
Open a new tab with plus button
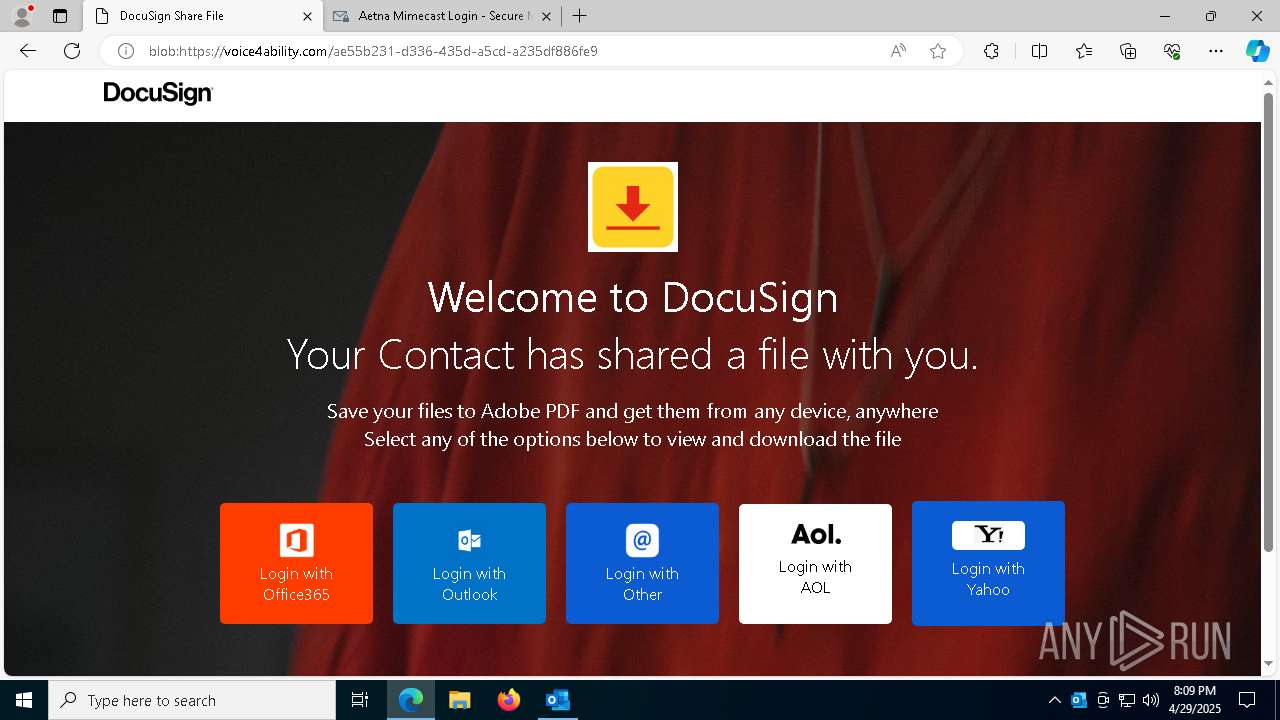pyautogui.click(x=579, y=16)
